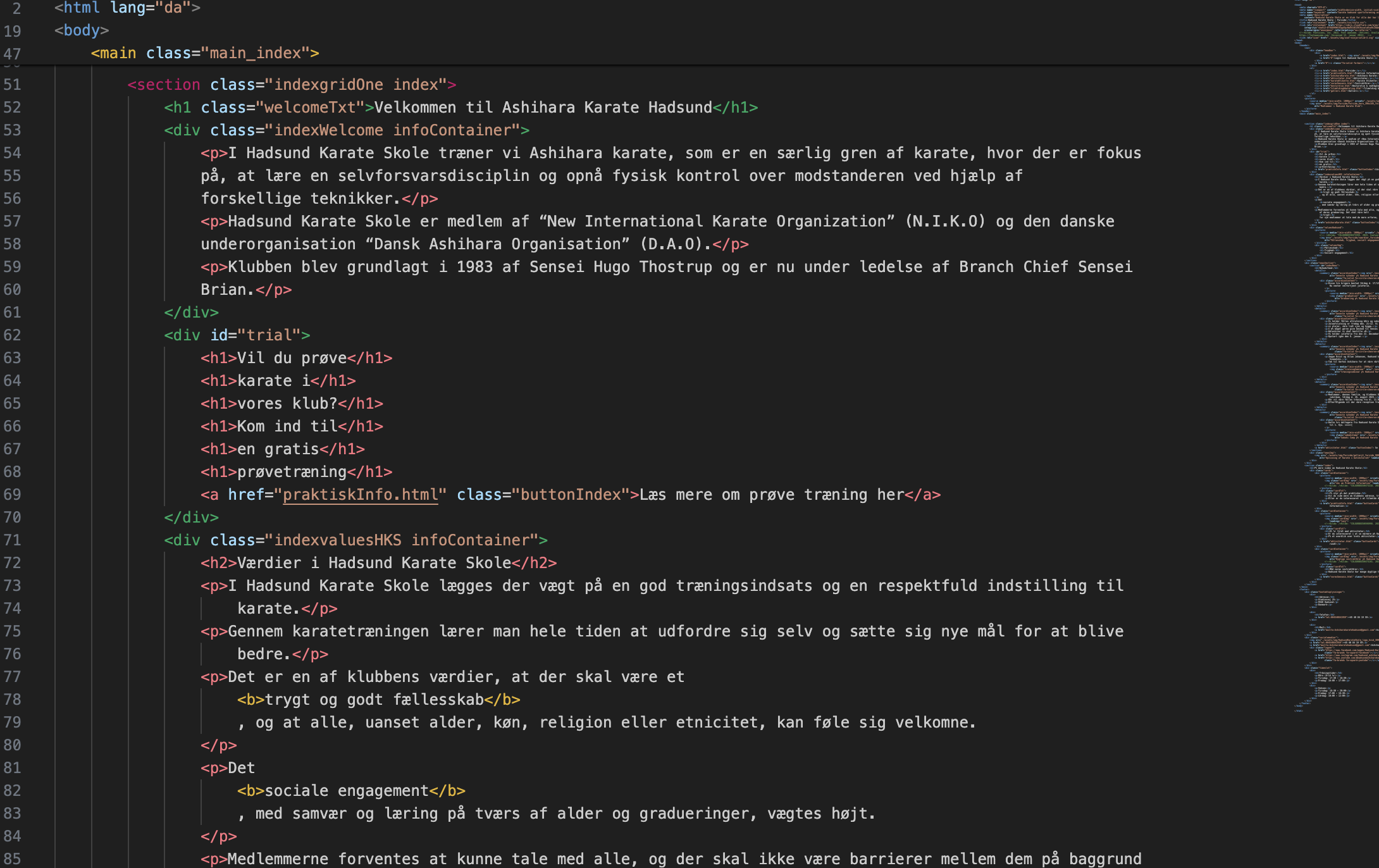The width and height of the screenshot is (1379, 868).
Task: Click the text "bedre." on line 76
Action: coord(264,654)
